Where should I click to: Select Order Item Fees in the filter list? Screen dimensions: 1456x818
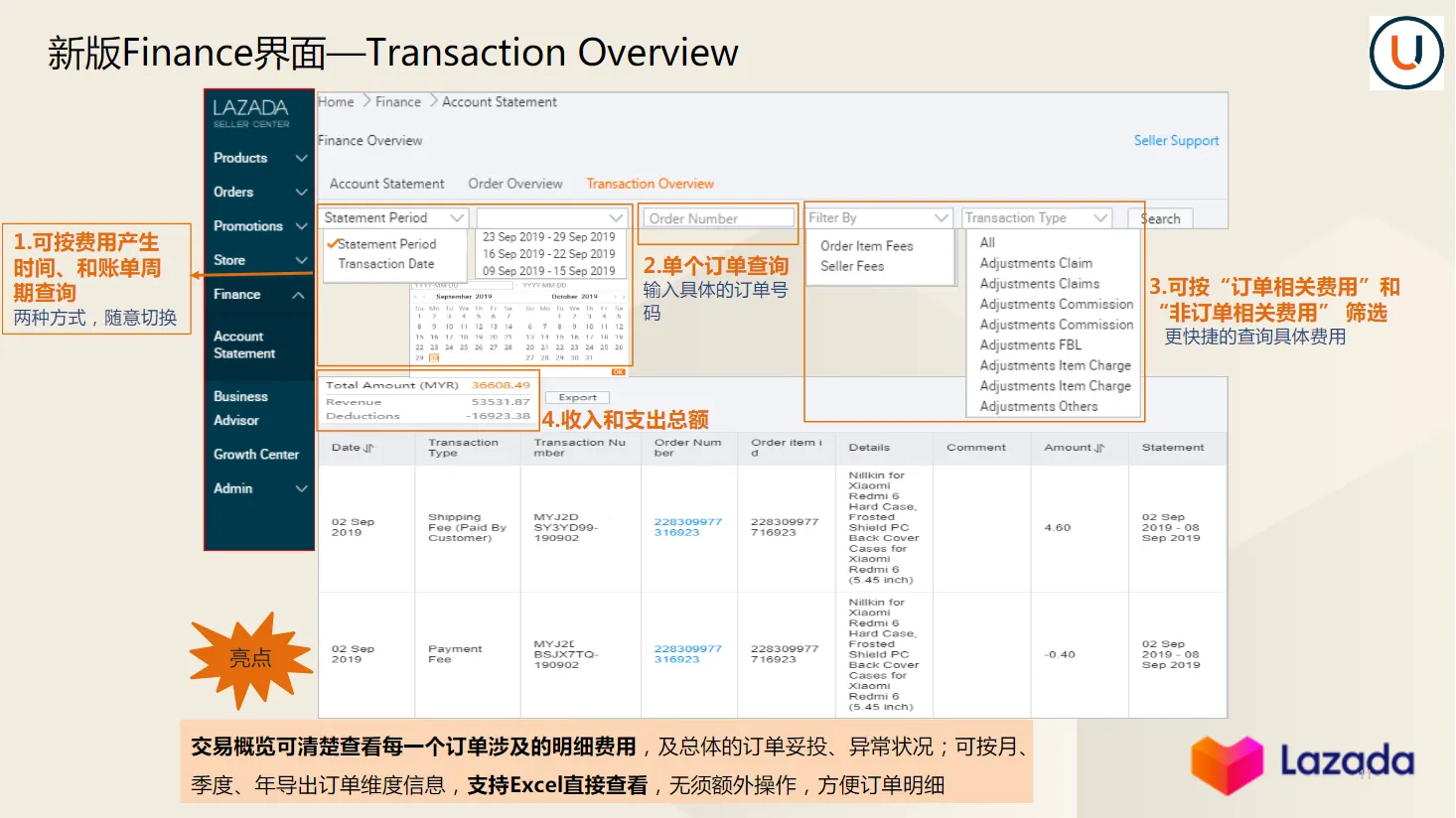pyautogui.click(x=865, y=245)
